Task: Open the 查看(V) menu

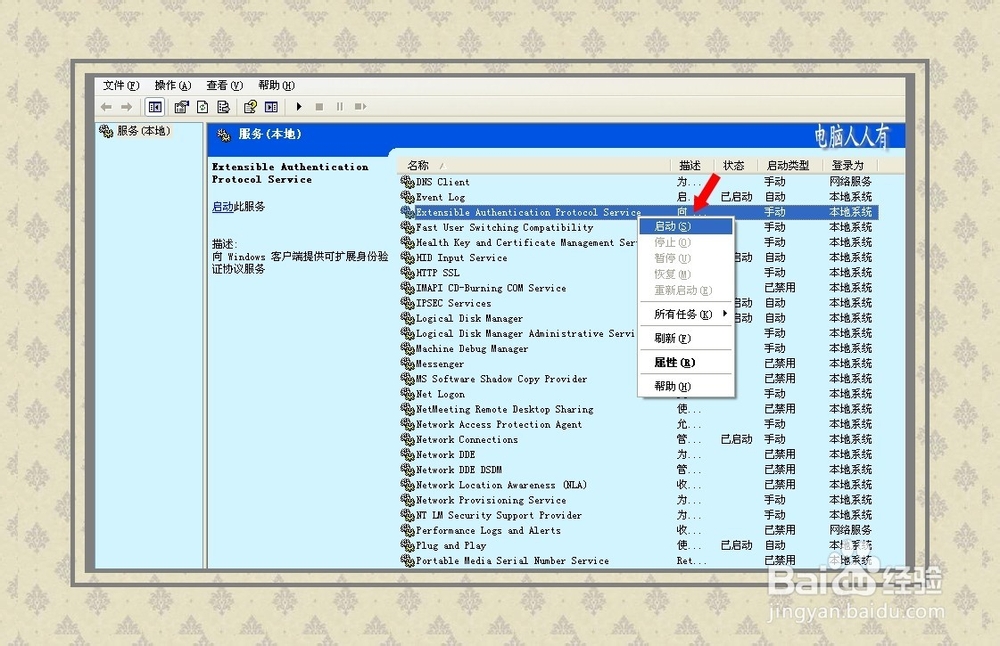Action: point(224,85)
